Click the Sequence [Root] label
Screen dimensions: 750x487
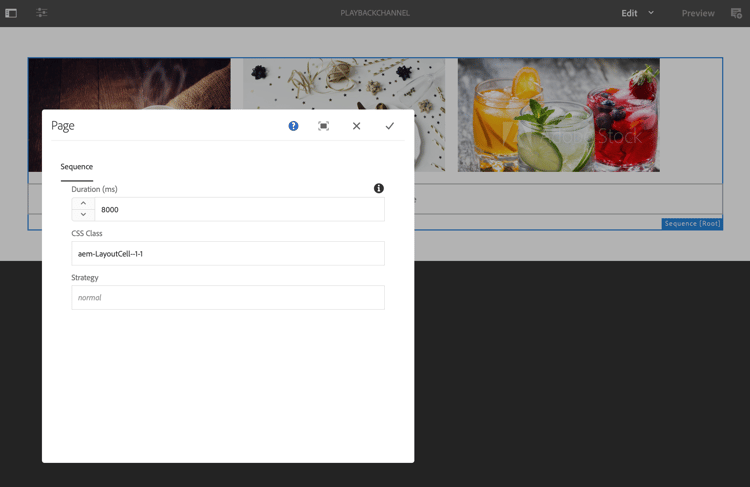pyautogui.click(x=692, y=223)
